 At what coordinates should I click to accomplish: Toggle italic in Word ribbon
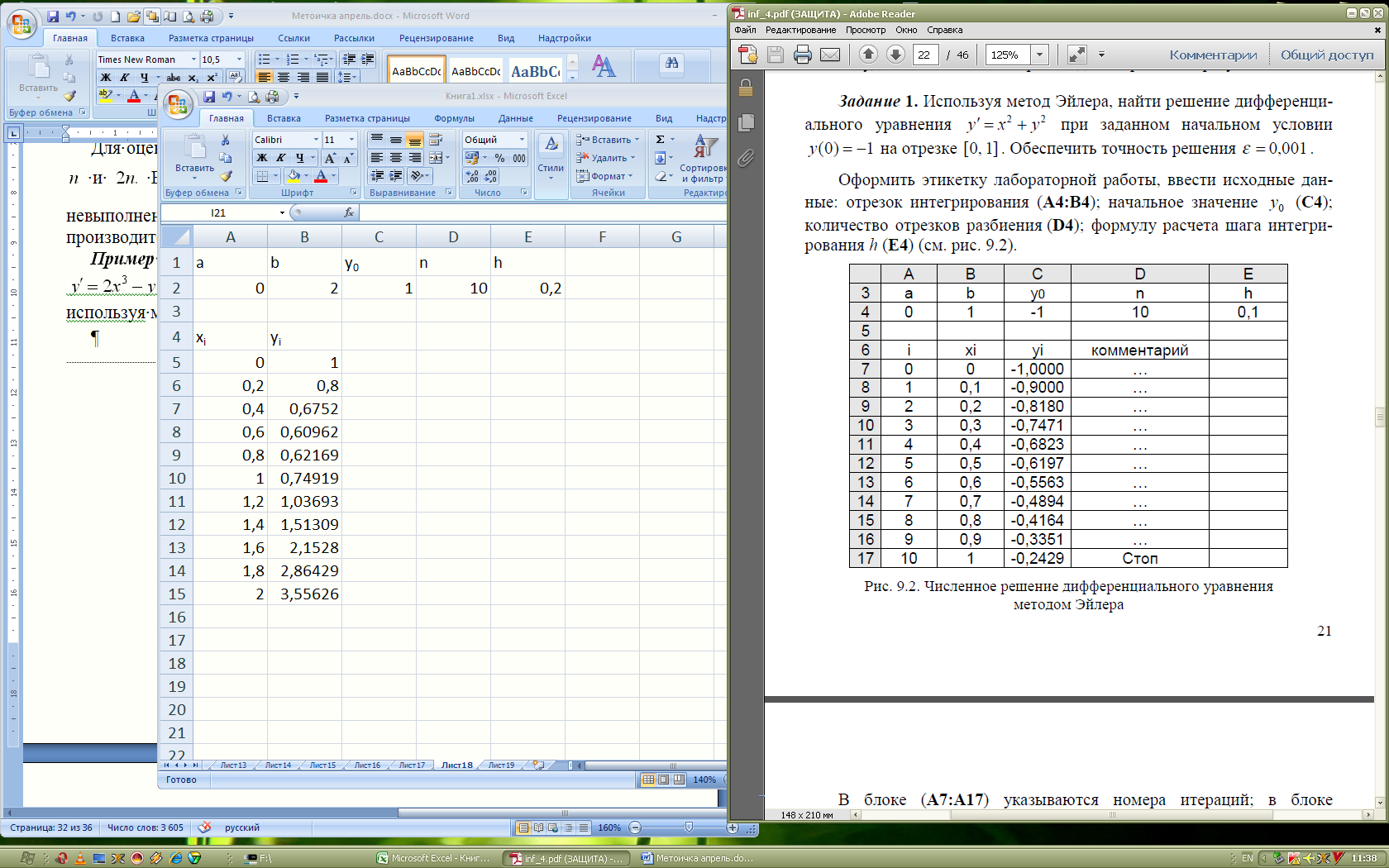tap(125, 78)
